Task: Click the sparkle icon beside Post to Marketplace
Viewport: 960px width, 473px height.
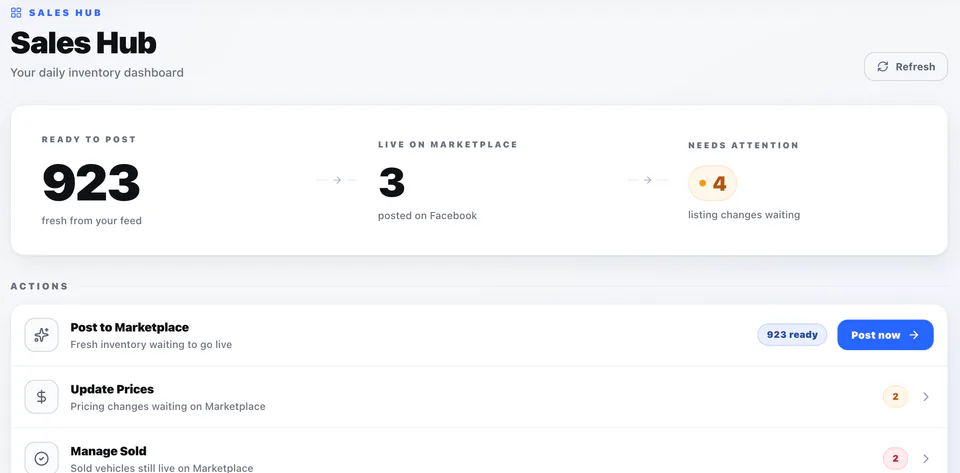Action: click(42, 335)
